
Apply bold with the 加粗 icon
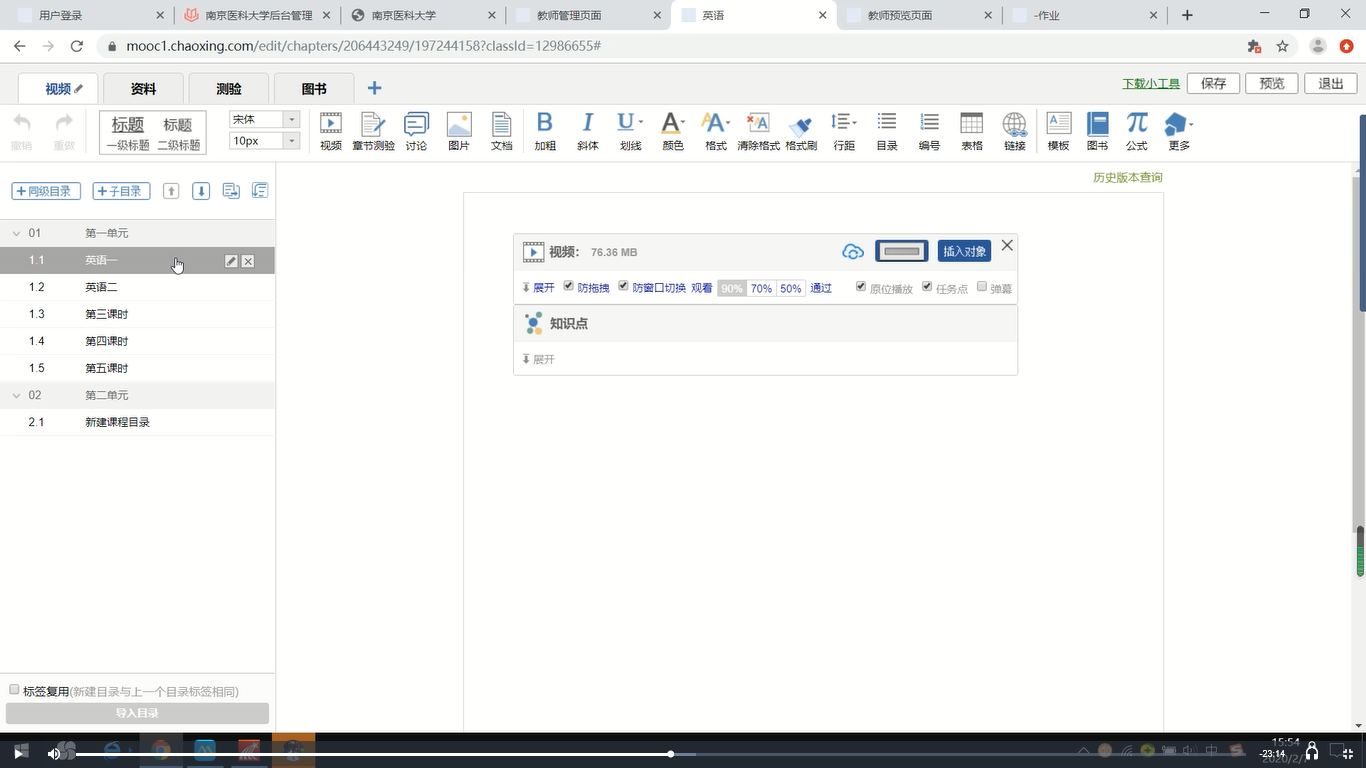545,131
